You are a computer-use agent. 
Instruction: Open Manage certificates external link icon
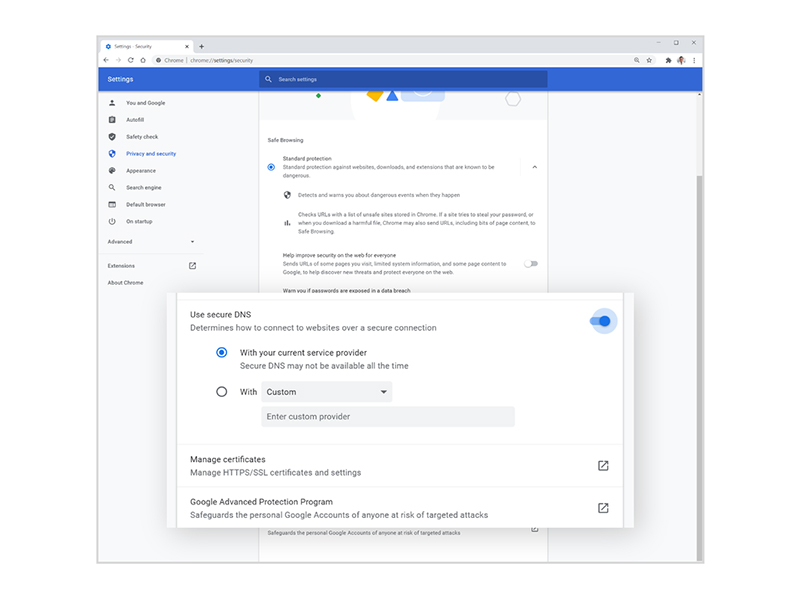602,465
